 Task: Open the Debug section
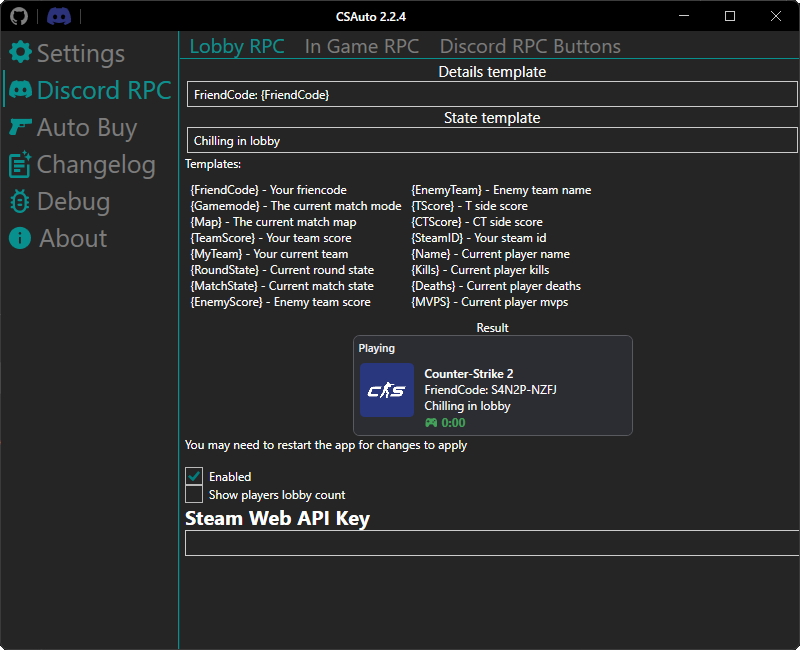73,202
